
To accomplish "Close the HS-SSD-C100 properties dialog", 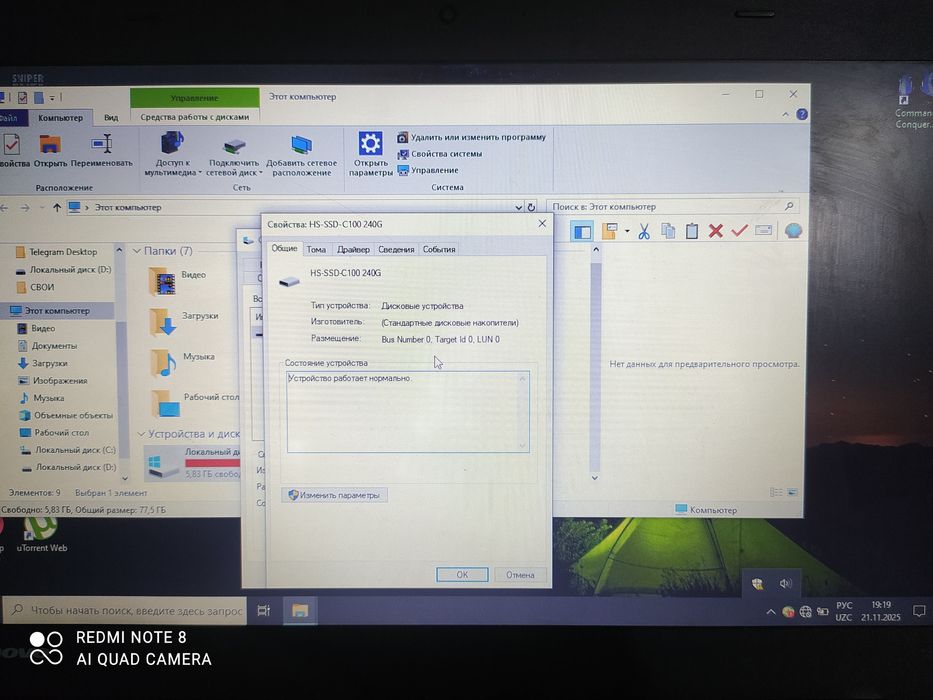I will click(x=542, y=223).
